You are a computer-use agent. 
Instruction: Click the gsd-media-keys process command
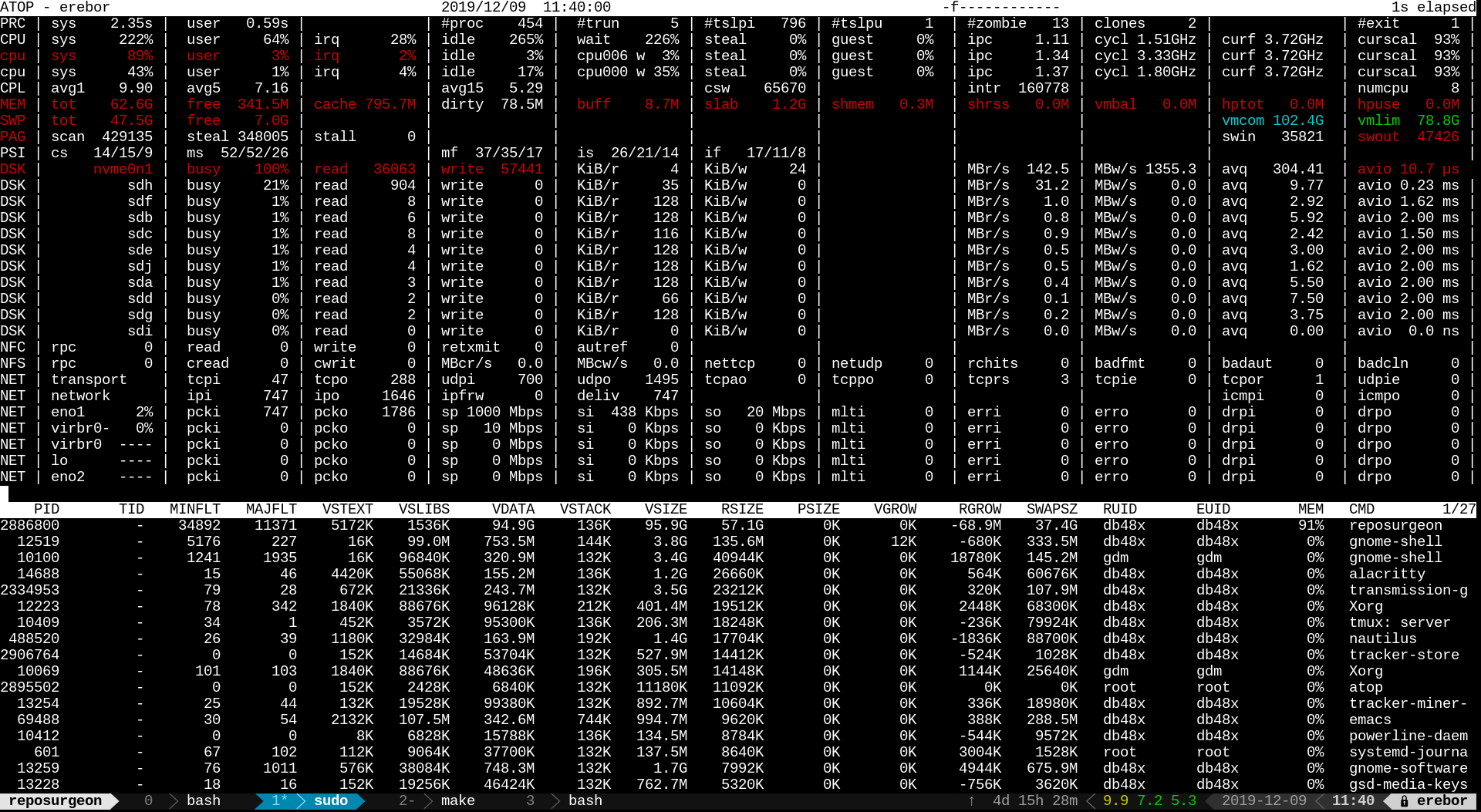(1408, 785)
